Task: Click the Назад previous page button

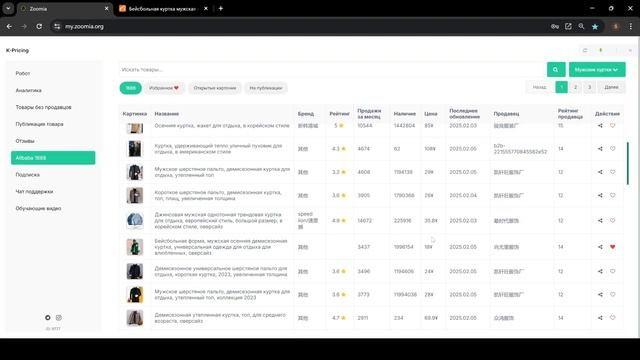Action: point(539,87)
